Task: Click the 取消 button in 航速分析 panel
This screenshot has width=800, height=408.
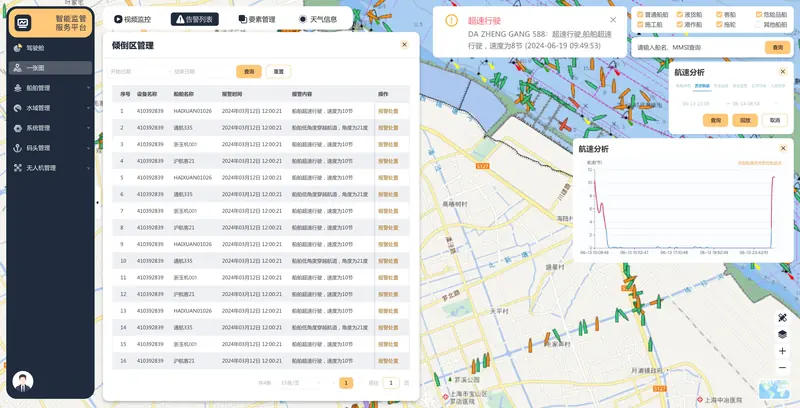Action: pos(774,120)
